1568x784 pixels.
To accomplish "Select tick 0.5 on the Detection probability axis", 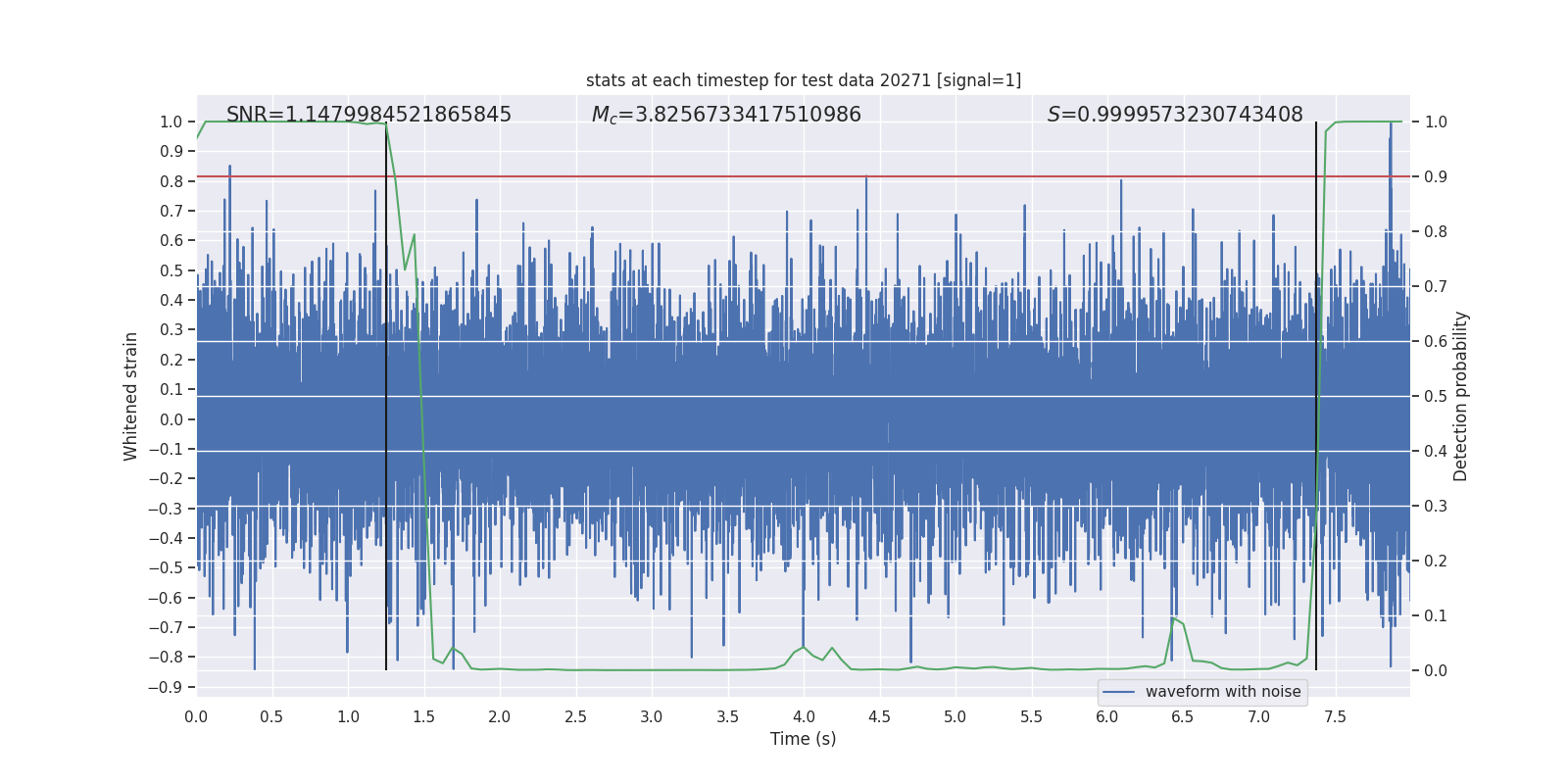I will click(1436, 396).
